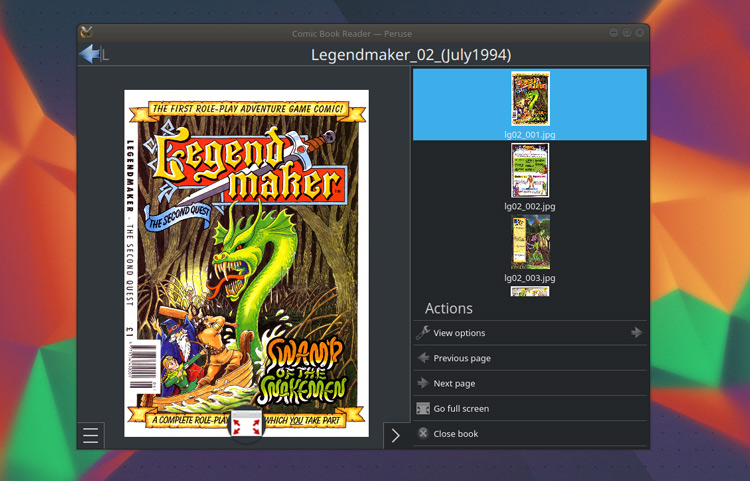Screen dimensions: 750x481
Task: Click the round fullscreen action button
Action: pos(246,425)
